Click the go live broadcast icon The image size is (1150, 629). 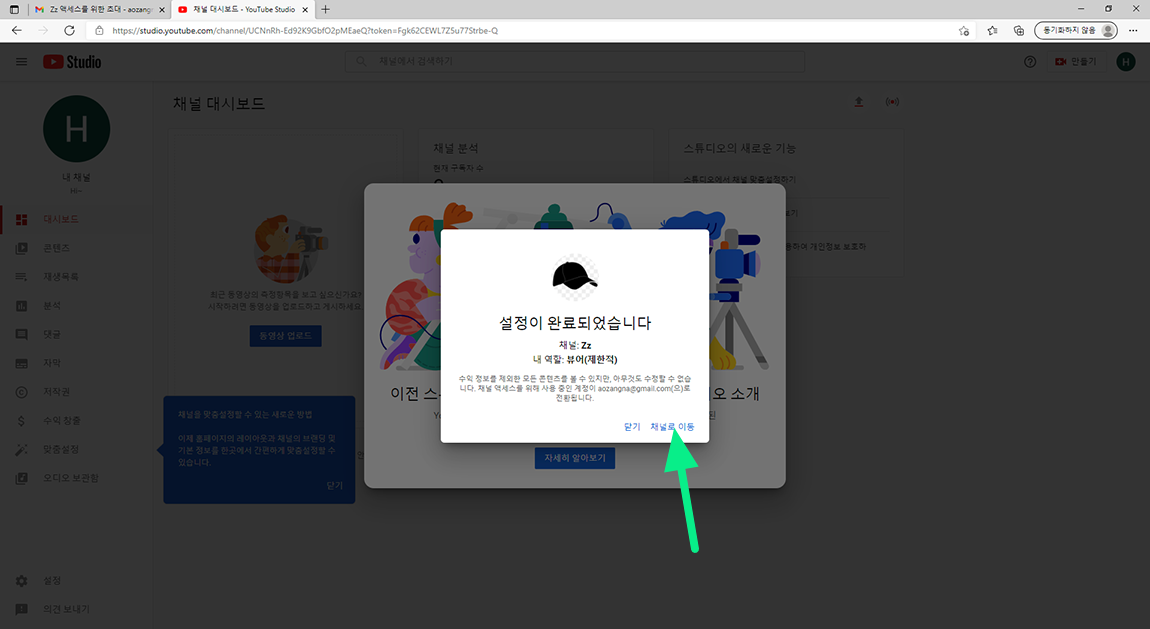[892, 102]
